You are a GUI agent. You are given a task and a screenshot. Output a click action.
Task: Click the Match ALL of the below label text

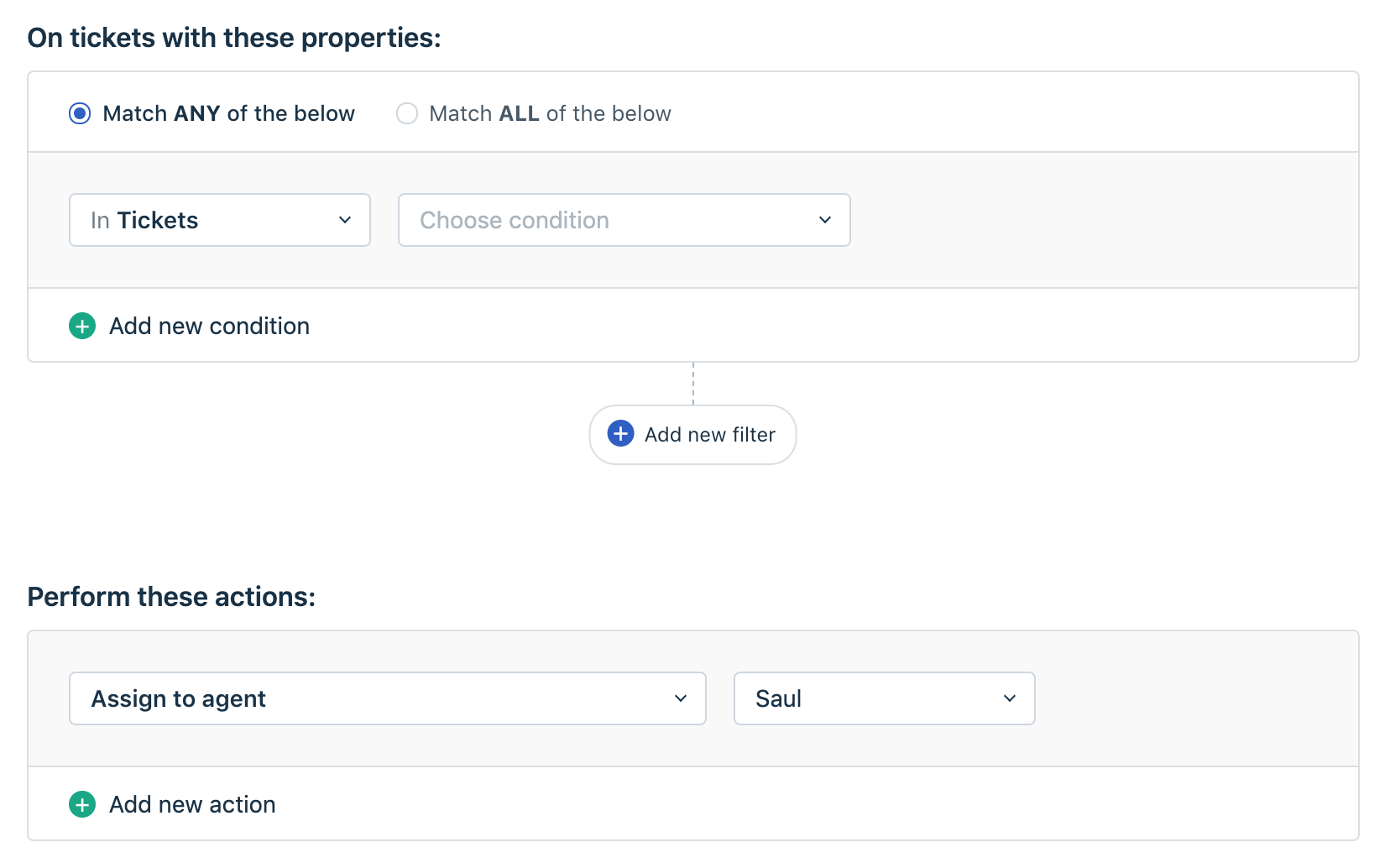pyautogui.click(x=550, y=113)
